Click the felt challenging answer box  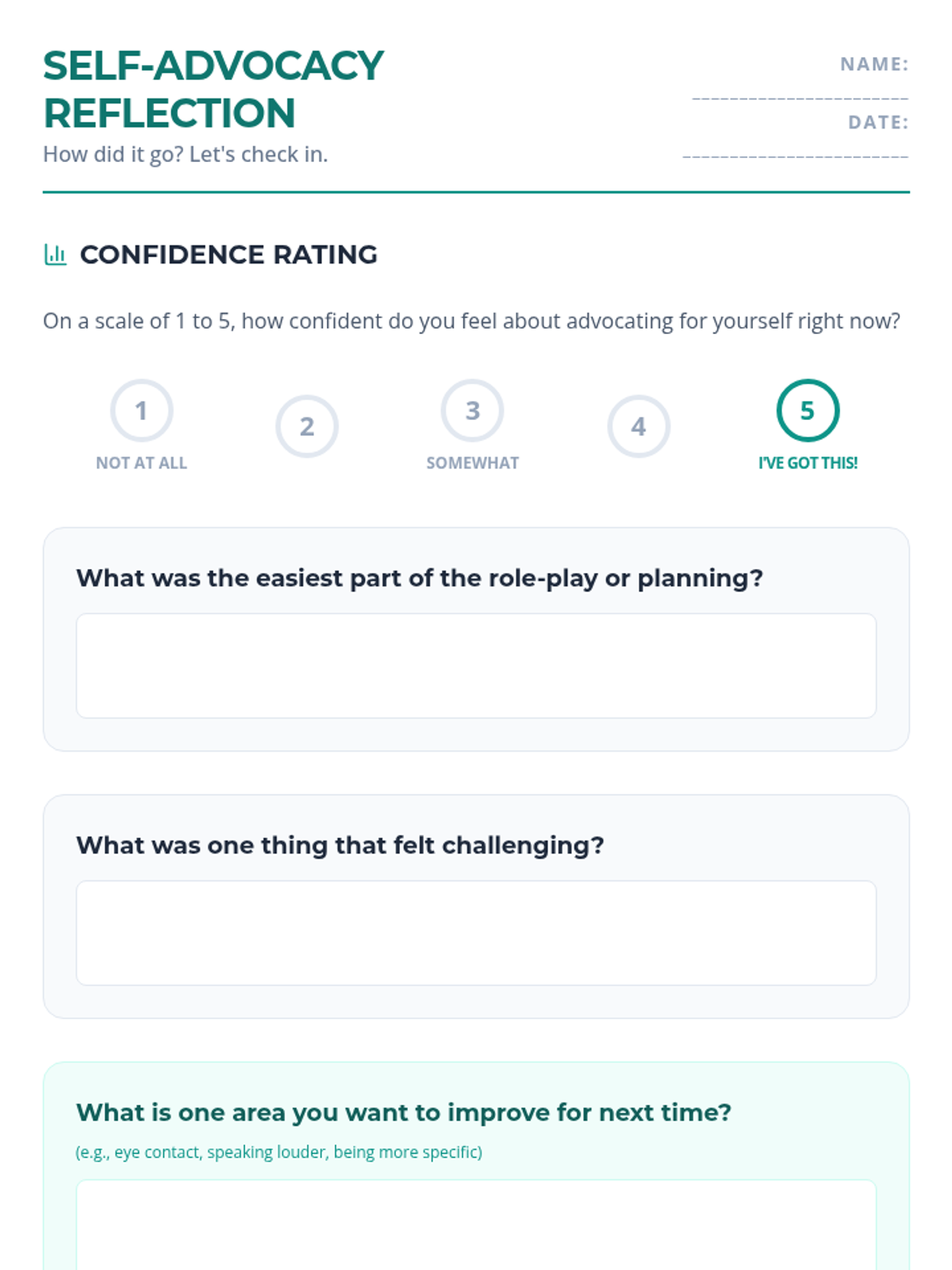tap(476, 933)
